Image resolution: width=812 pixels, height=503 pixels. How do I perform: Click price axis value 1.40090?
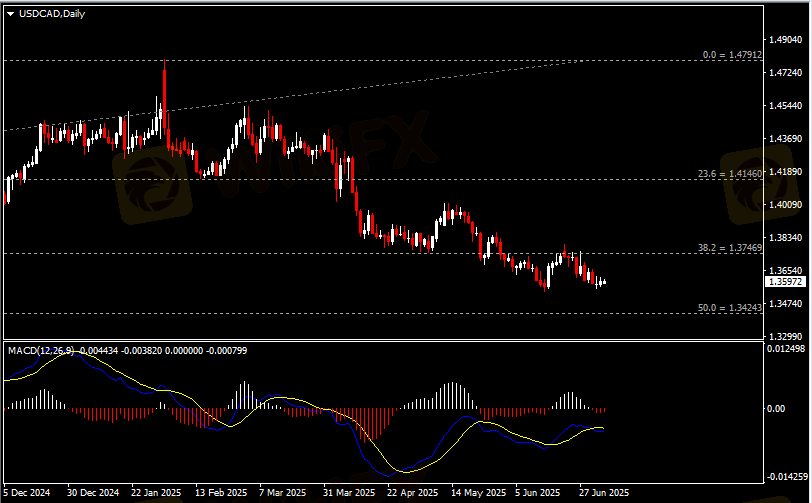tap(785, 205)
